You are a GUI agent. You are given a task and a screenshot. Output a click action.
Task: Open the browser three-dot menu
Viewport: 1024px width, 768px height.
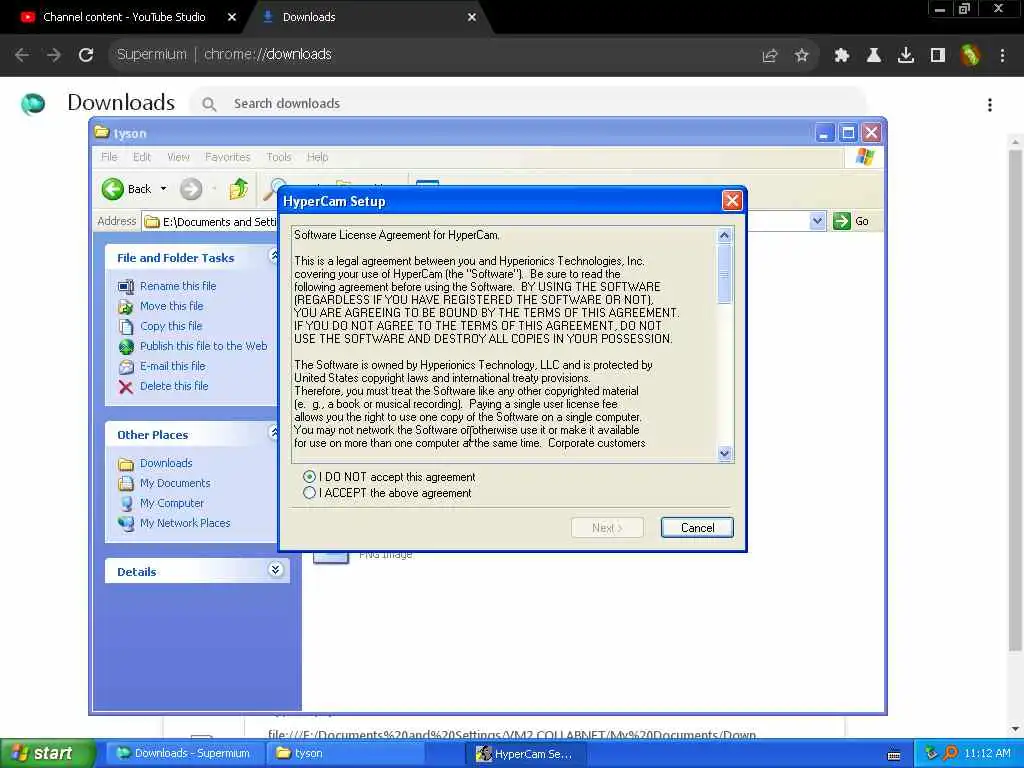click(x=1002, y=56)
